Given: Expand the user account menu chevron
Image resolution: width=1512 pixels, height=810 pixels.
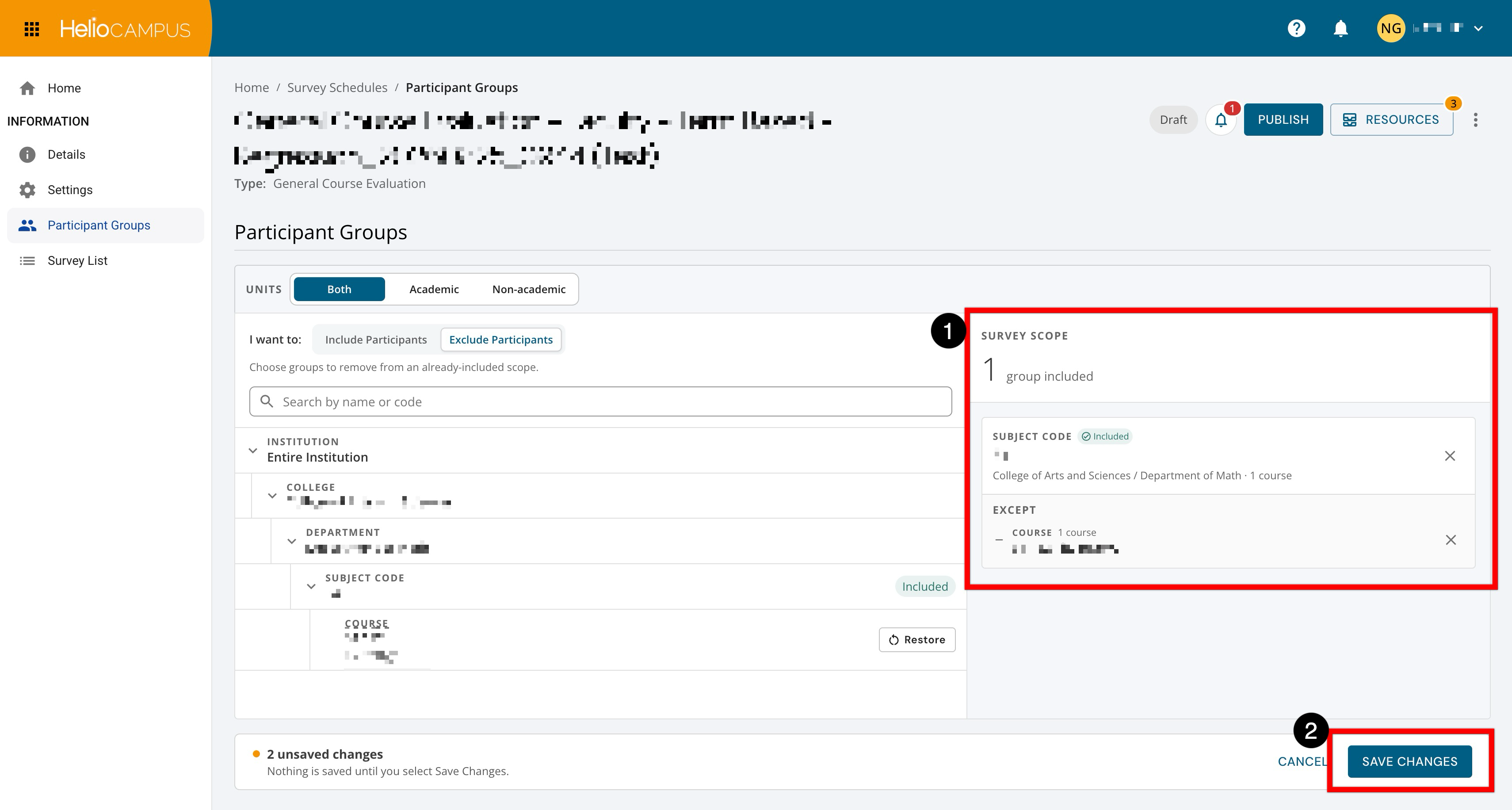Looking at the screenshot, I should pyautogui.click(x=1478, y=28).
